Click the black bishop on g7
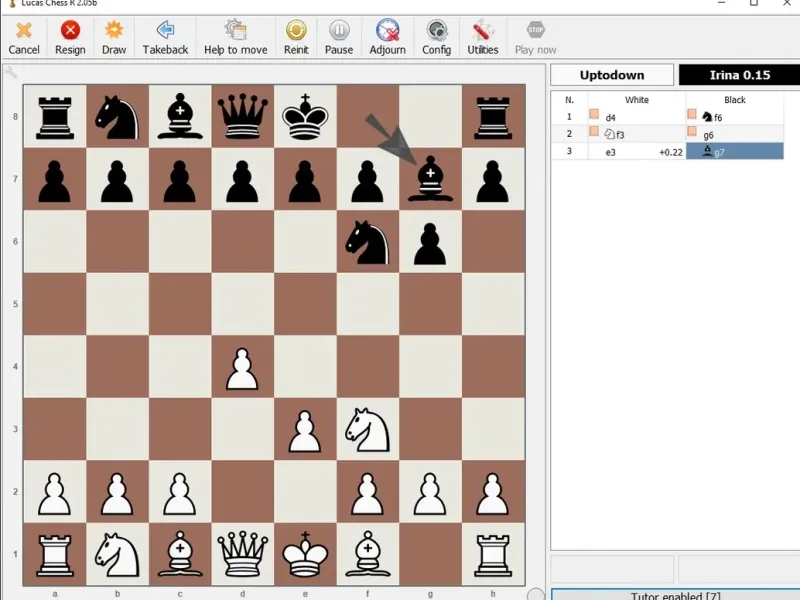The height and width of the screenshot is (600, 800). click(x=430, y=179)
